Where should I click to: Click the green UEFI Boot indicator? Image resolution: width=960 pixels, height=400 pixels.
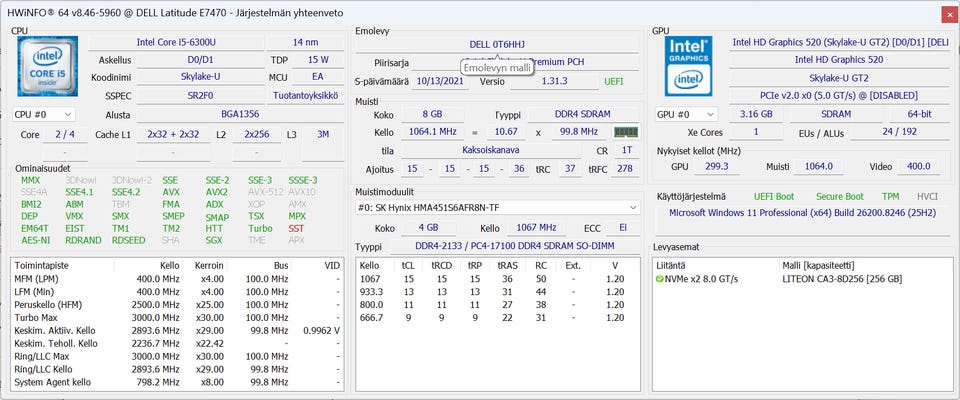pyautogui.click(x=774, y=197)
